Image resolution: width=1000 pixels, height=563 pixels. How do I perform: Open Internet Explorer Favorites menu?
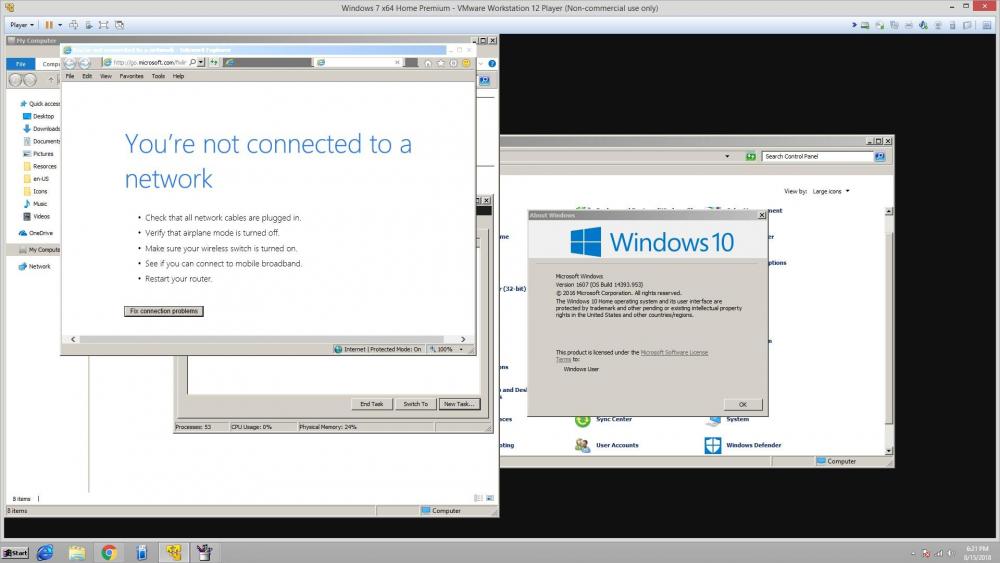[131, 76]
